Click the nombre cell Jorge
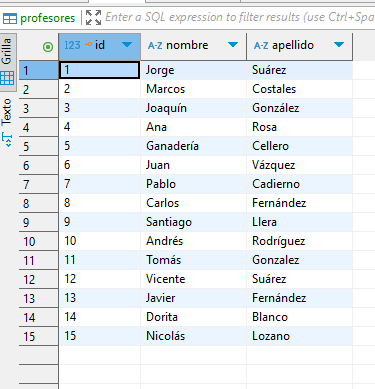Screen dimensions: 375x389 (193, 70)
